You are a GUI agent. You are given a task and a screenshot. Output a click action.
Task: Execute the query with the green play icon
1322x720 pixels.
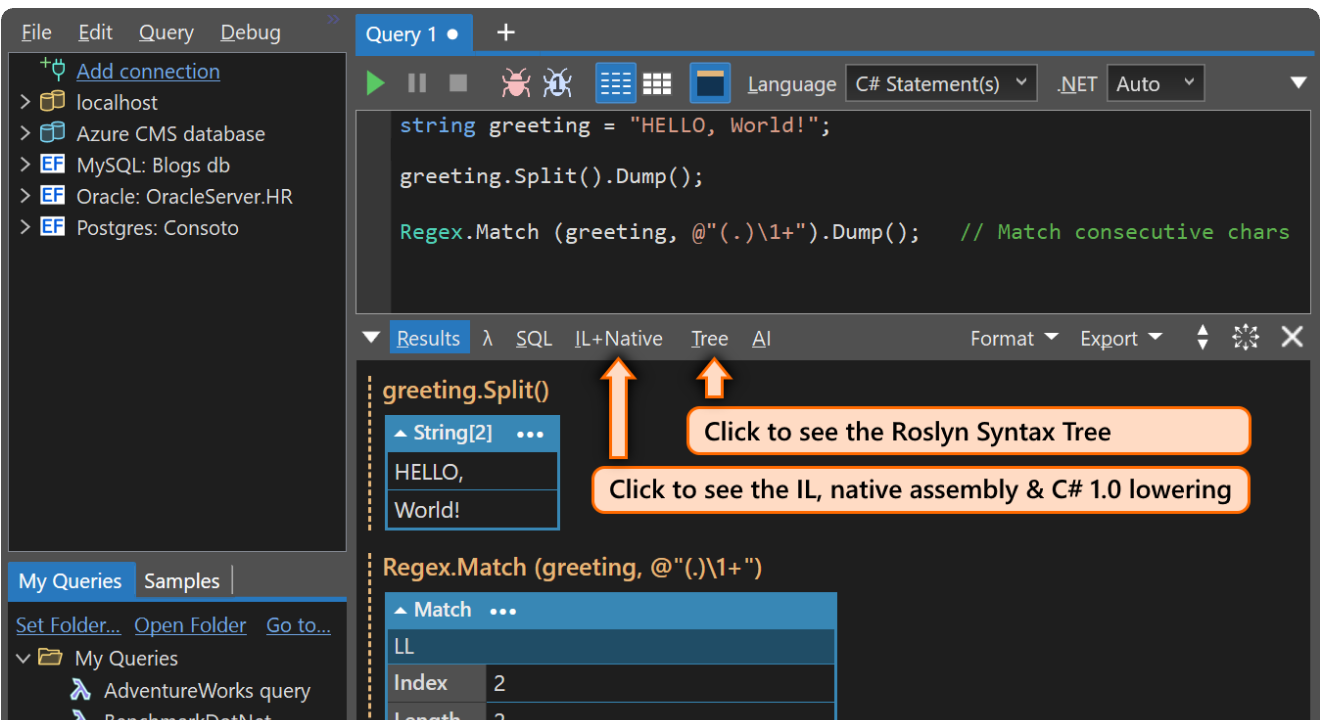375,83
